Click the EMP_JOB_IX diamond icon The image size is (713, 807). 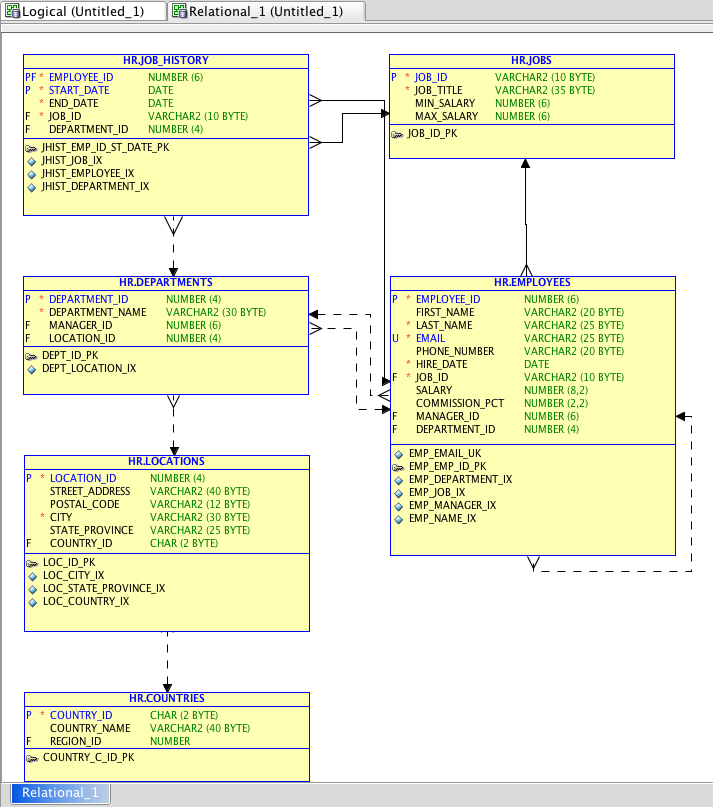point(398,493)
